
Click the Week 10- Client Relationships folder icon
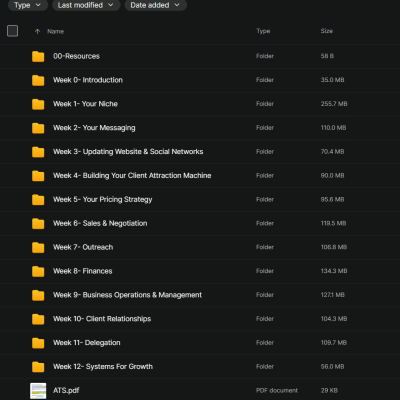pos(38,319)
